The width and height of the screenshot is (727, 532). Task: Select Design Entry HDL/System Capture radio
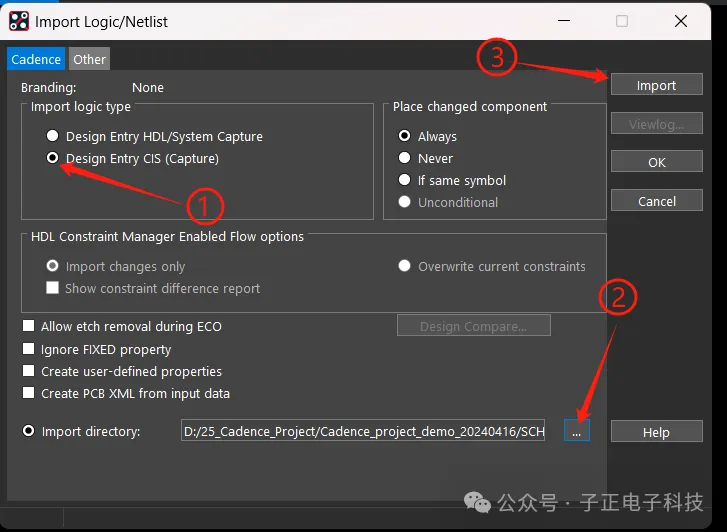52,136
